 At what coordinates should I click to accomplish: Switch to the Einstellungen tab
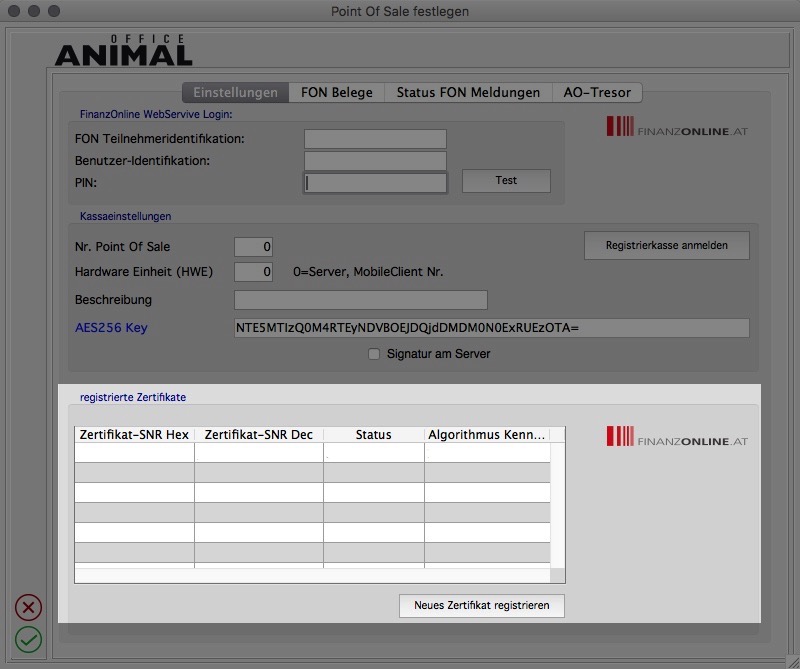(x=235, y=92)
